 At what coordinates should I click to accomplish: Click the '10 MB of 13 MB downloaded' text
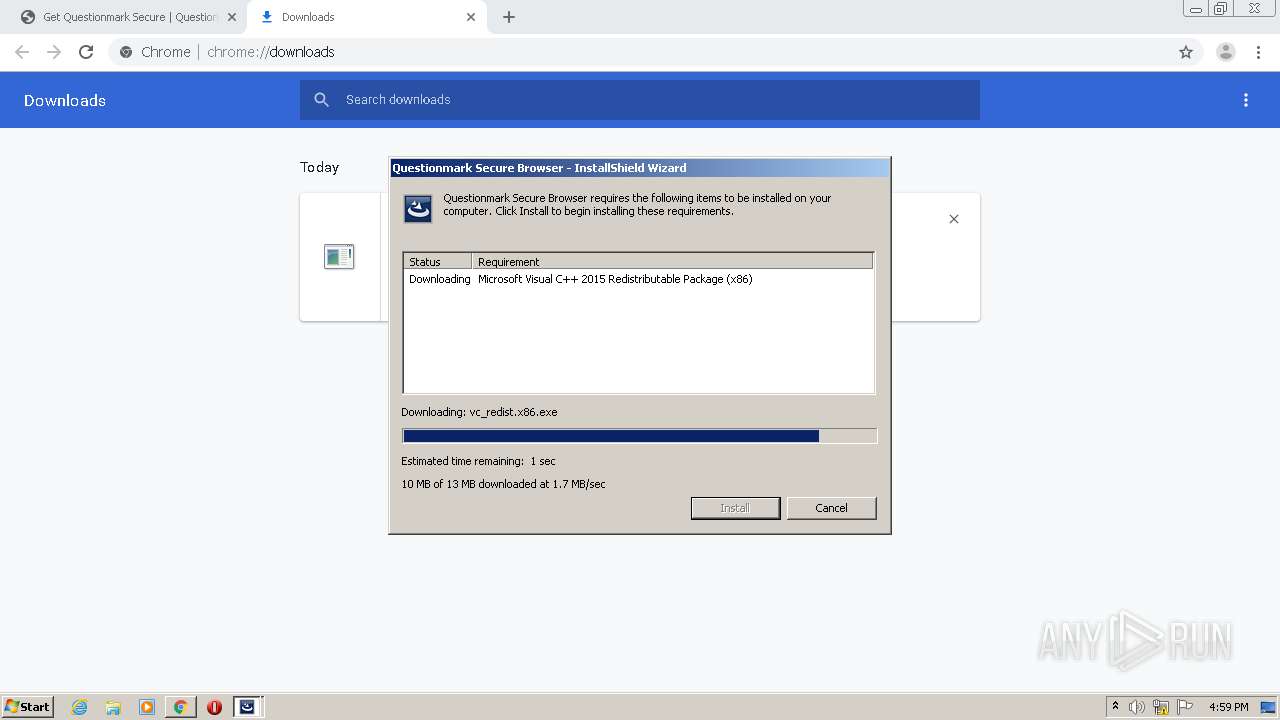tap(503, 484)
